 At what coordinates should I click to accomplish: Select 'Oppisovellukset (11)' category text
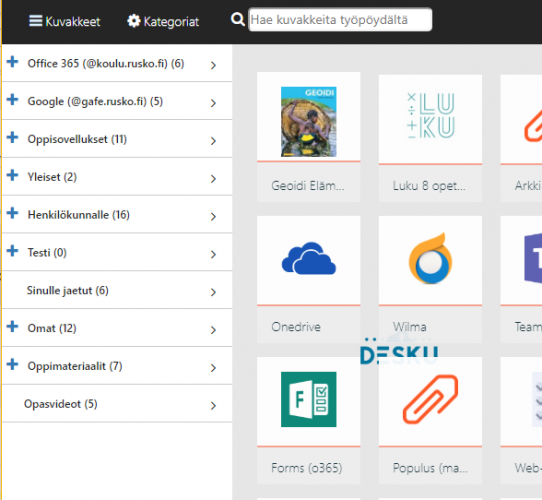(x=77, y=139)
